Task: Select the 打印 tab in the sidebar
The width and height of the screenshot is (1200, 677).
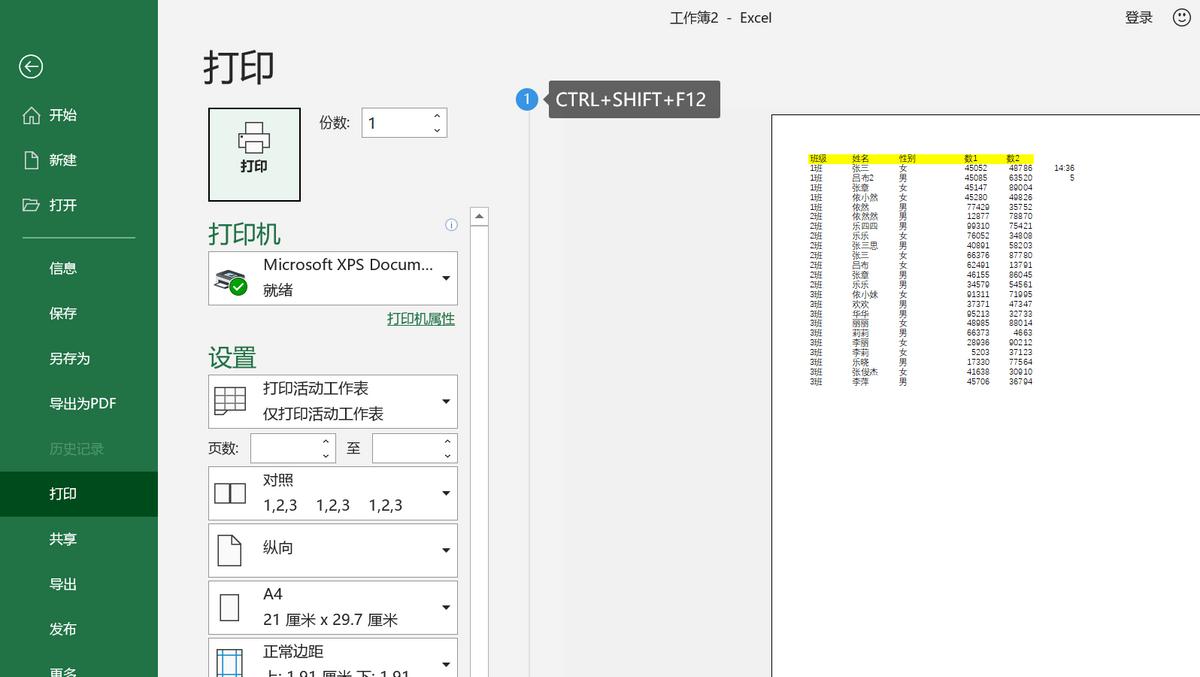Action: [62, 493]
